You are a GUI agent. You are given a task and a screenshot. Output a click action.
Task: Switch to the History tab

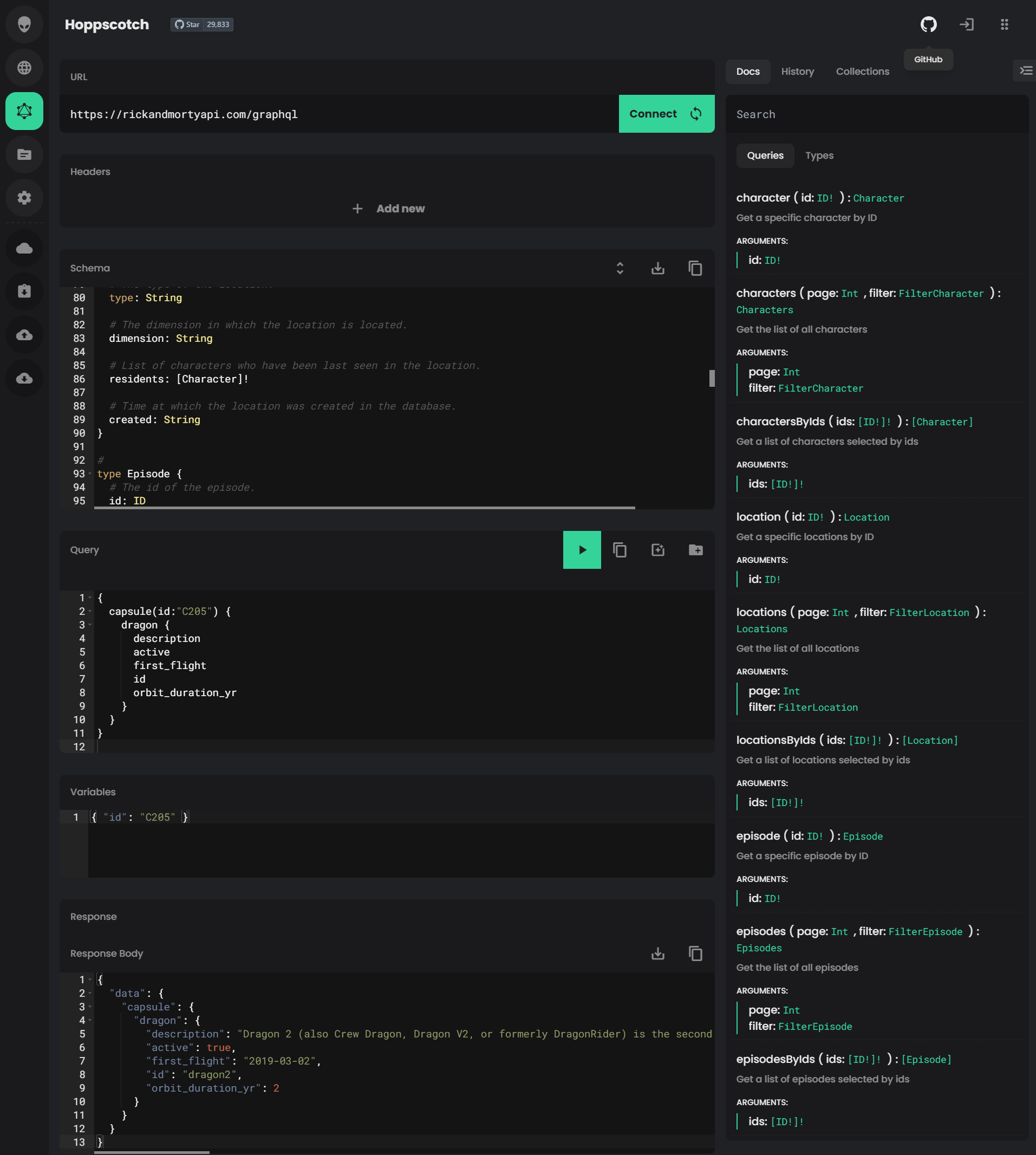click(x=798, y=71)
